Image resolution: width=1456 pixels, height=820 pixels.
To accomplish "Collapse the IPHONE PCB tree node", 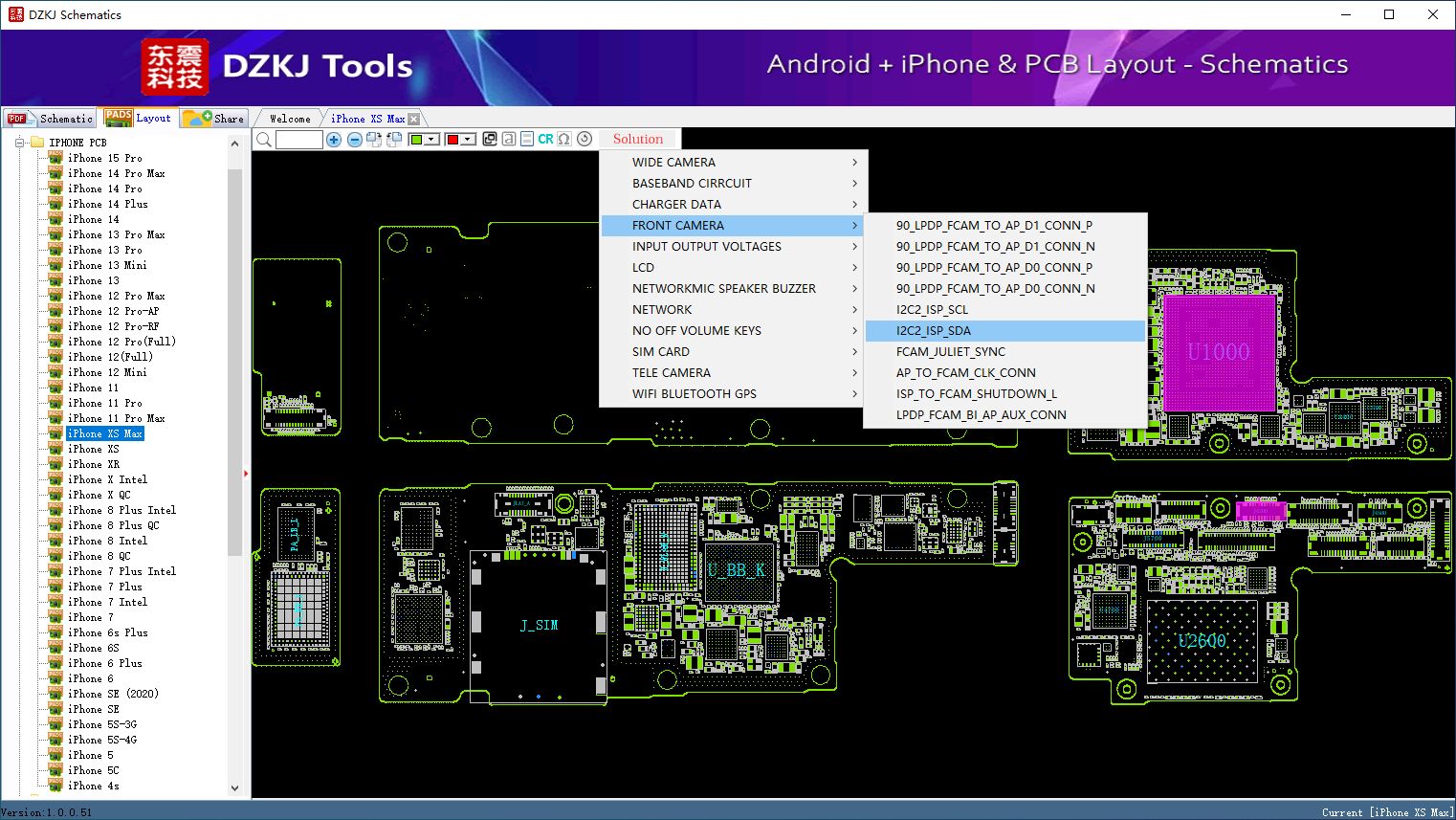I will (x=19, y=143).
